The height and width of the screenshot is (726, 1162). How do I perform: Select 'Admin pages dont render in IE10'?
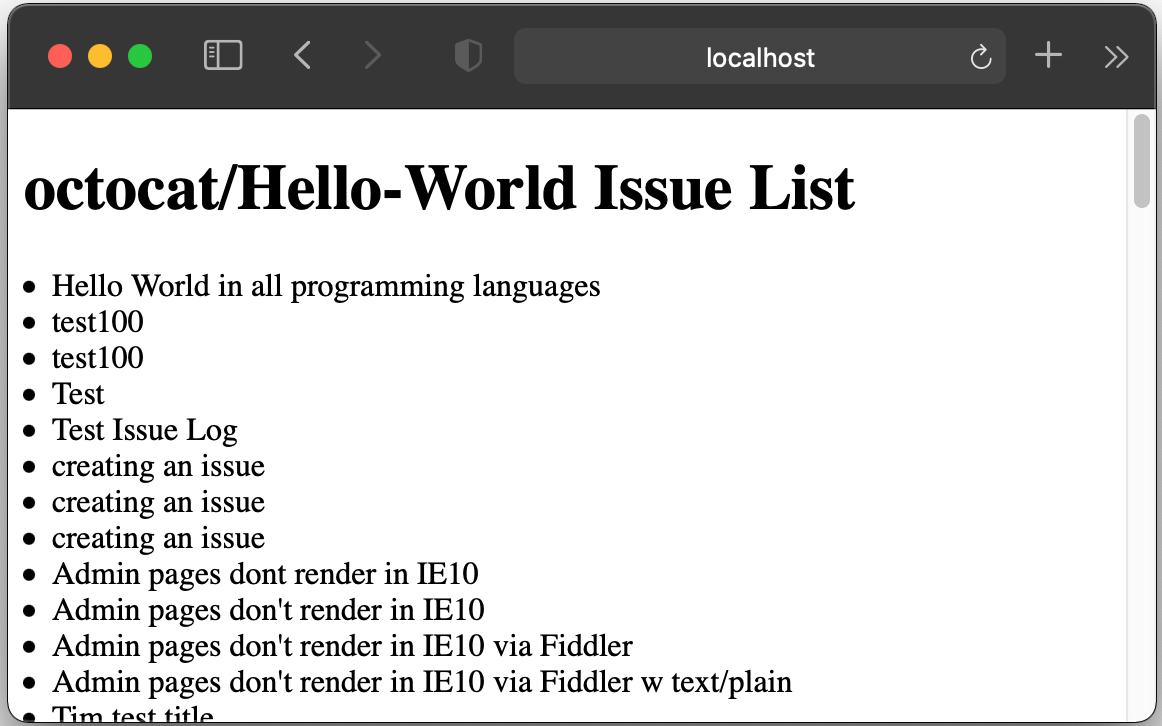265,574
